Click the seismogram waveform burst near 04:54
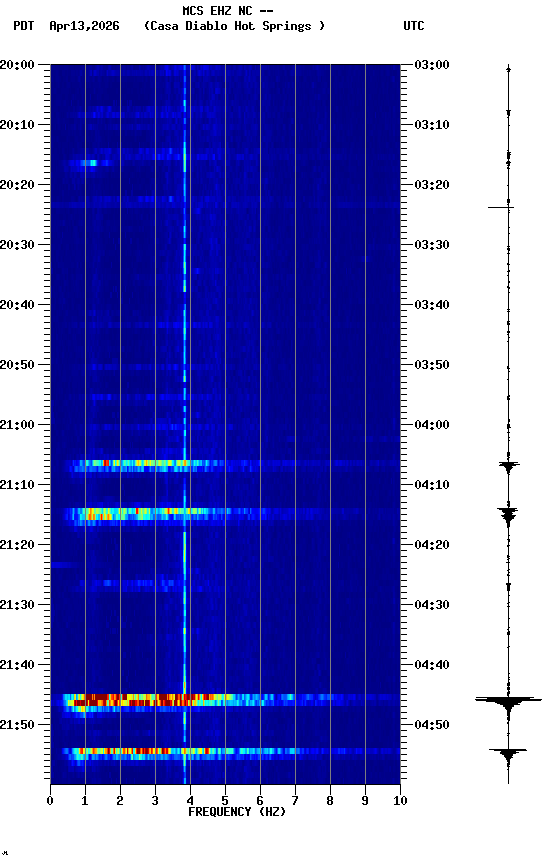 (508, 754)
